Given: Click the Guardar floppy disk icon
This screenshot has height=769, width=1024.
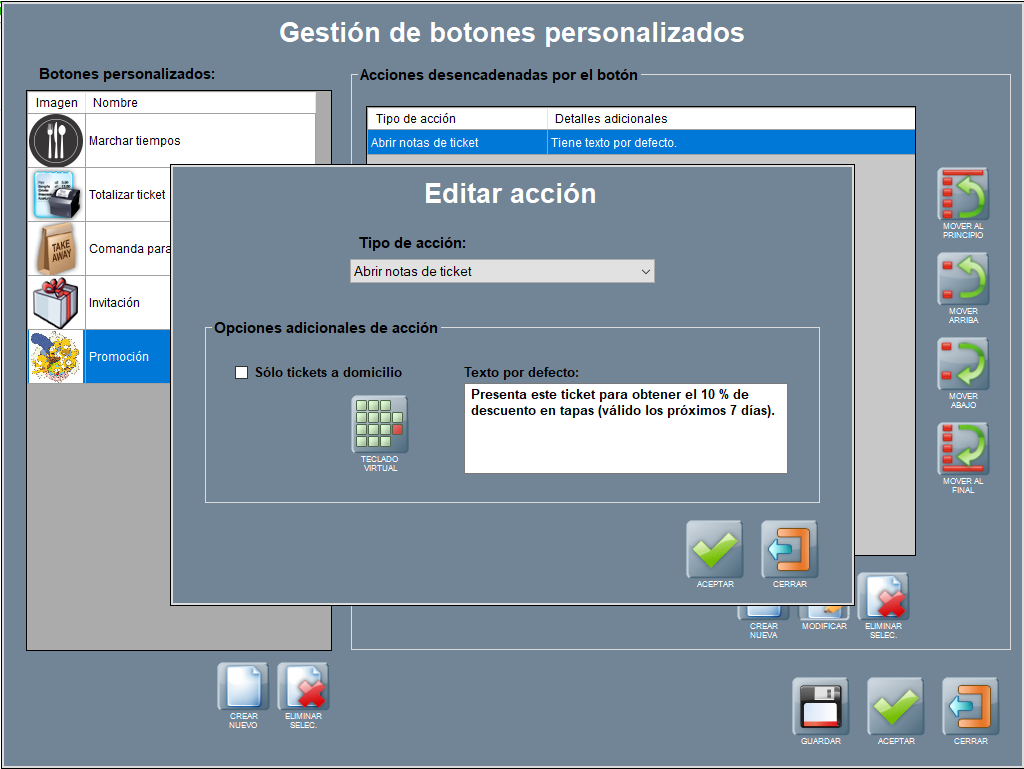Looking at the screenshot, I should pyautogui.click(x=820, y=706).
